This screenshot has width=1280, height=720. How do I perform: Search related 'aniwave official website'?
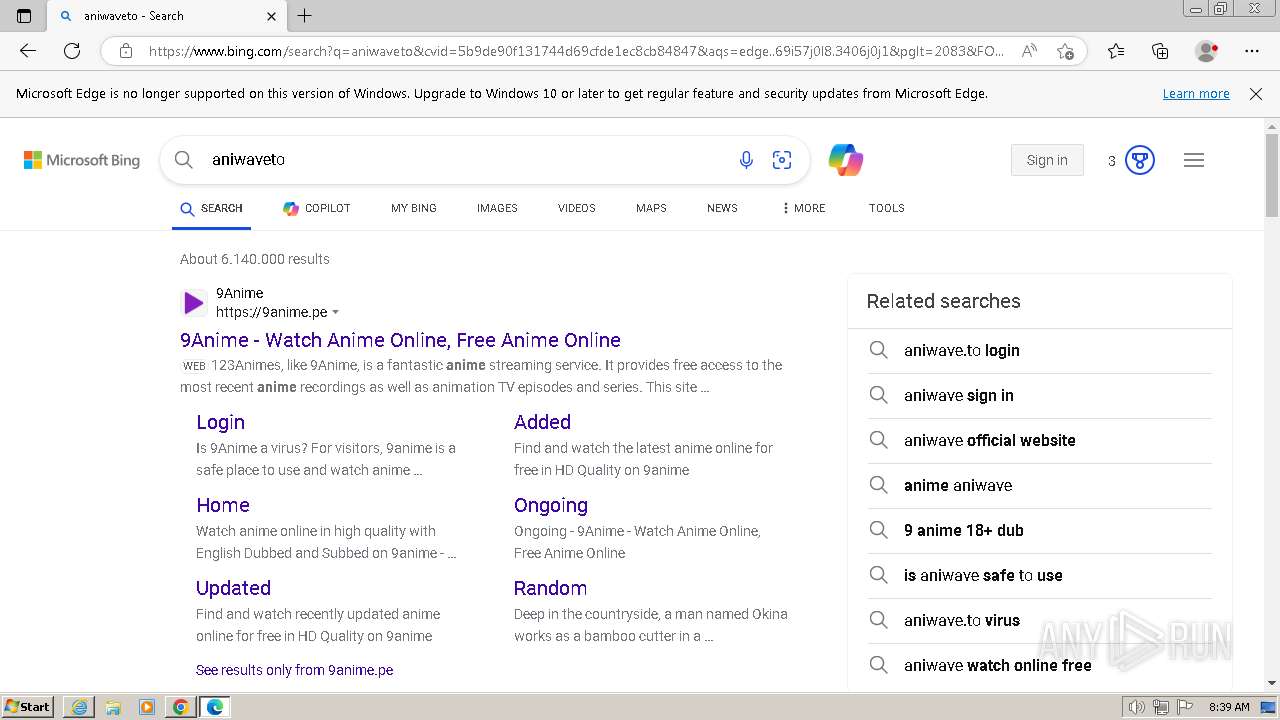[1039, 441]
